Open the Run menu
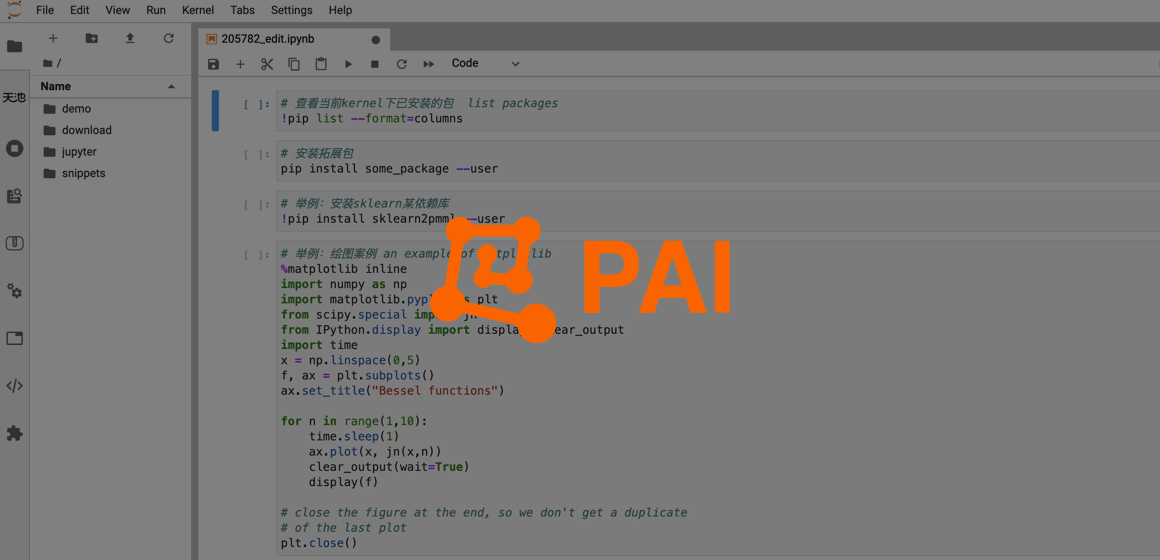The width and height of the screenshot is (1160, 560). click(156, 10)
